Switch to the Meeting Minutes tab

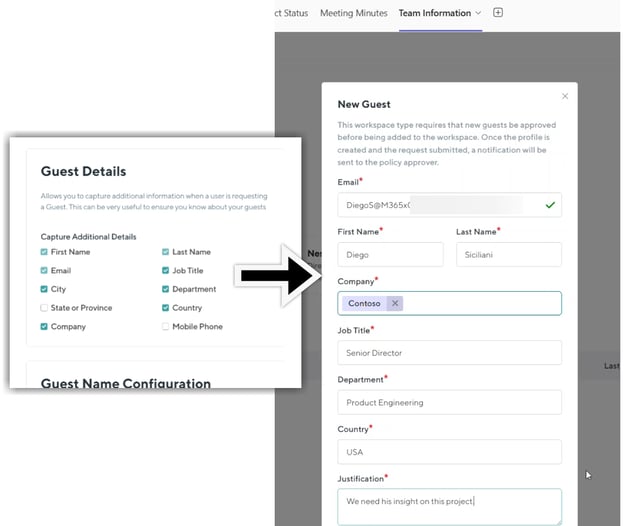353,13
